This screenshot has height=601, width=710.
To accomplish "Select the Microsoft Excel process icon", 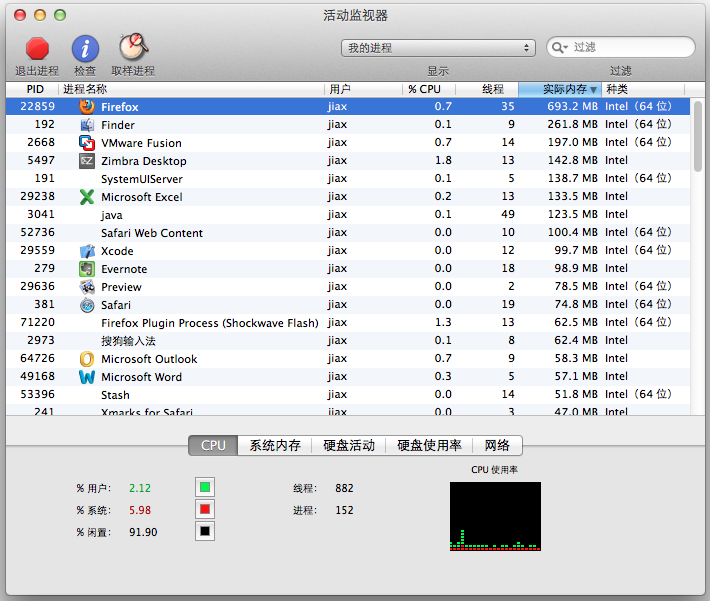I will point(87,197).
